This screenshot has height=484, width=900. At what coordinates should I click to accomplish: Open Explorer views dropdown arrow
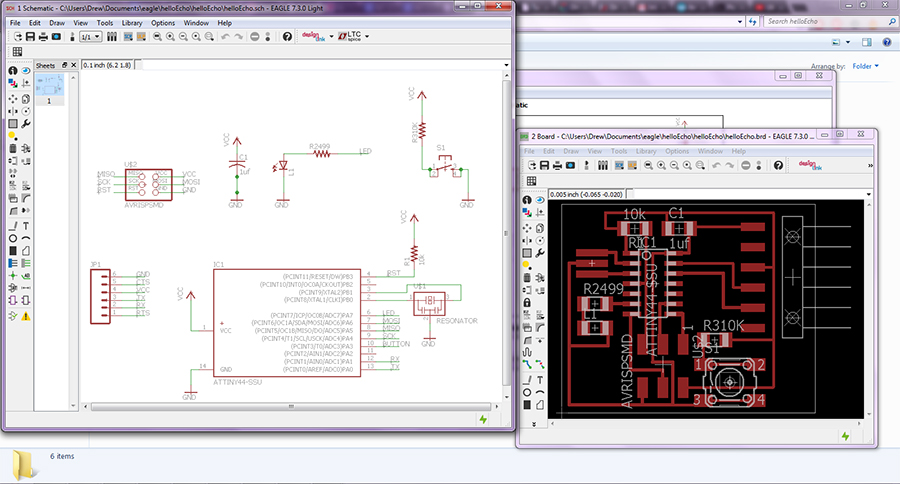(x=848, y=42)
